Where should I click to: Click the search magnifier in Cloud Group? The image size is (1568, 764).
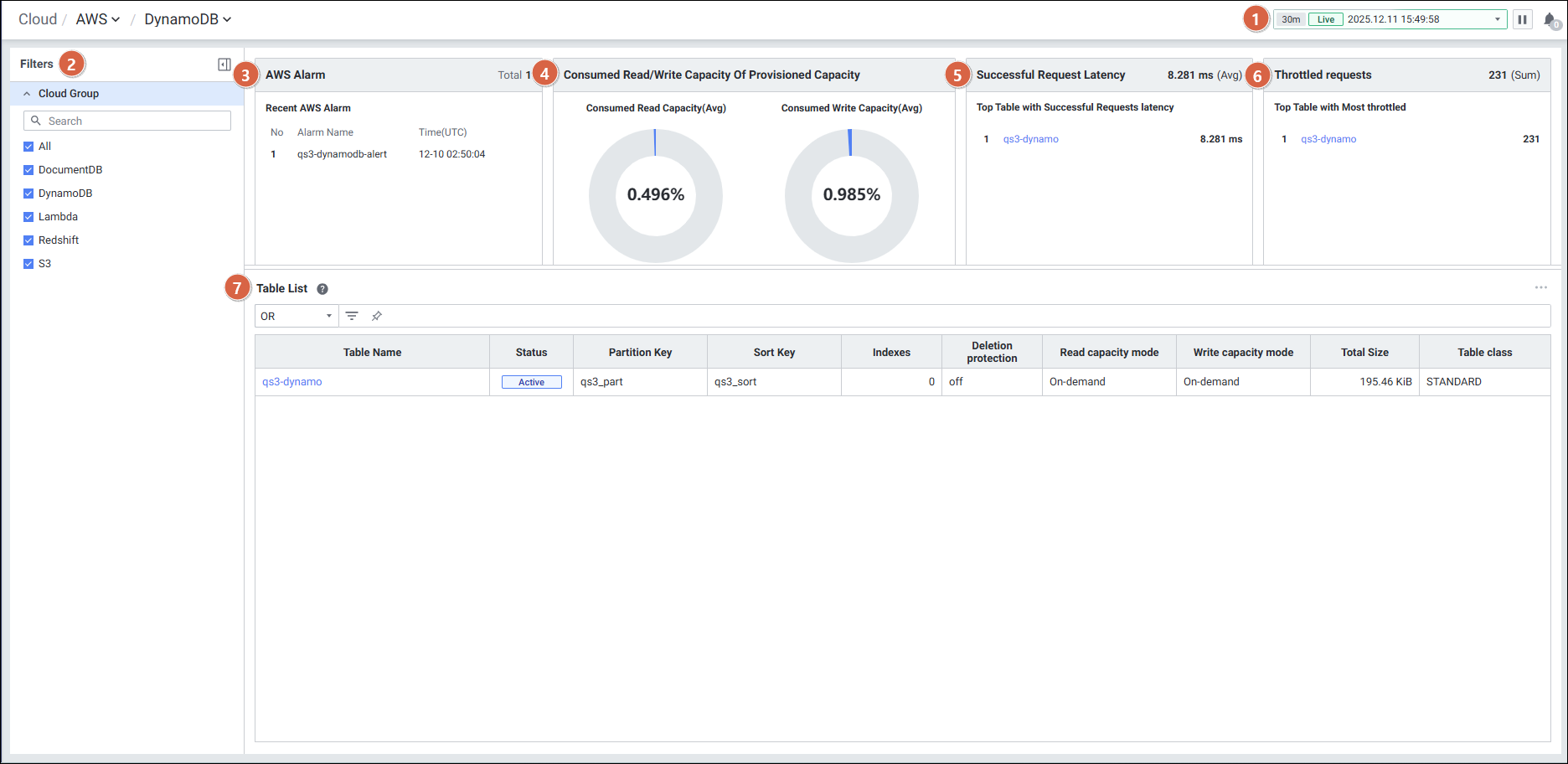36,121
